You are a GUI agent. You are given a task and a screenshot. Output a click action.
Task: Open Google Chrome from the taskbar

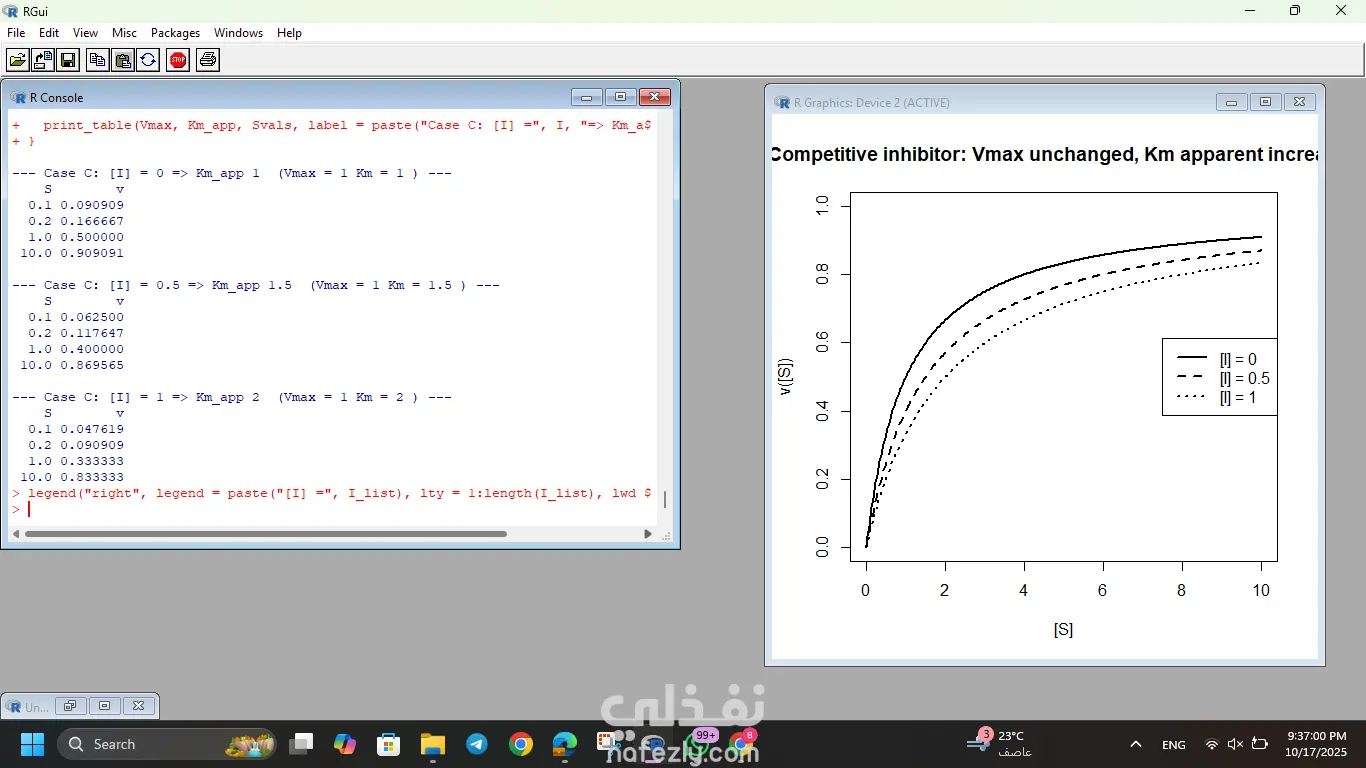pyautogui.click(x=520, y=744)
